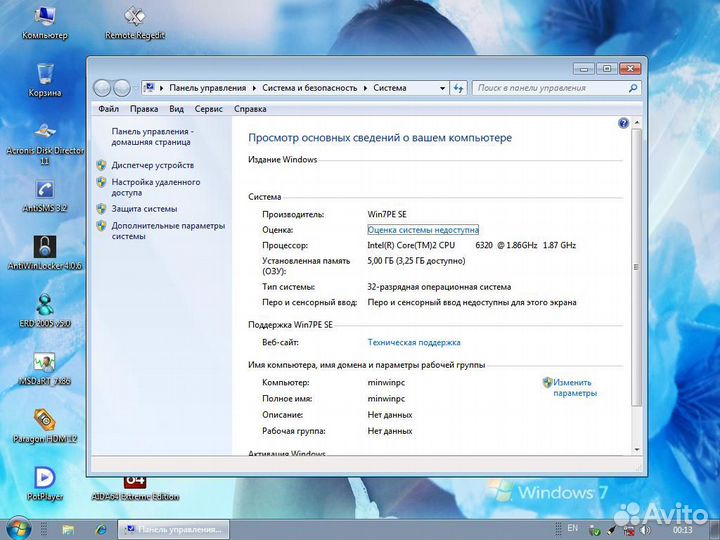Click the search magnifier icon
This screenshot has height=540, width=720.
[633, 88]
